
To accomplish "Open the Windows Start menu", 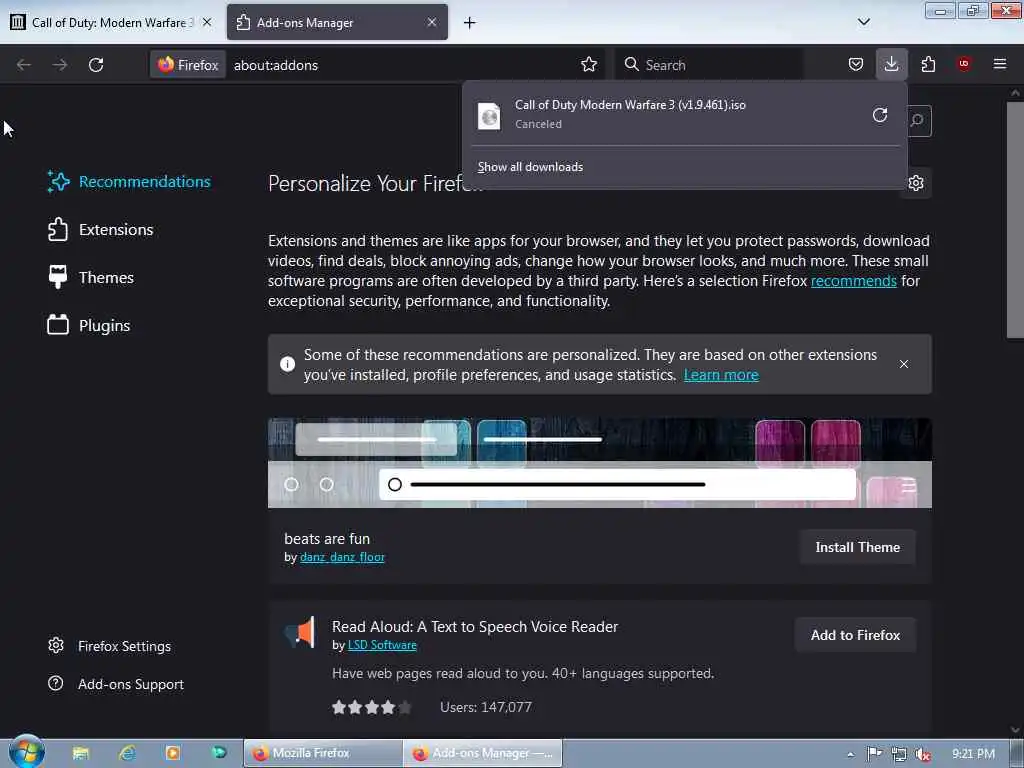I will 27,752.
